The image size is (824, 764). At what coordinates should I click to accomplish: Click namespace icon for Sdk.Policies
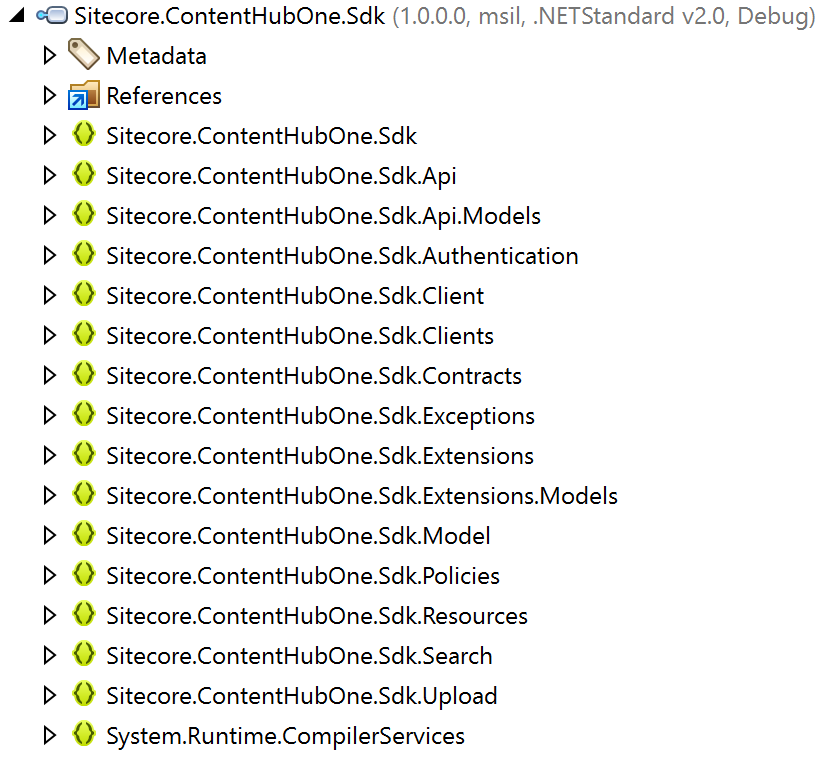coord(84,575)
